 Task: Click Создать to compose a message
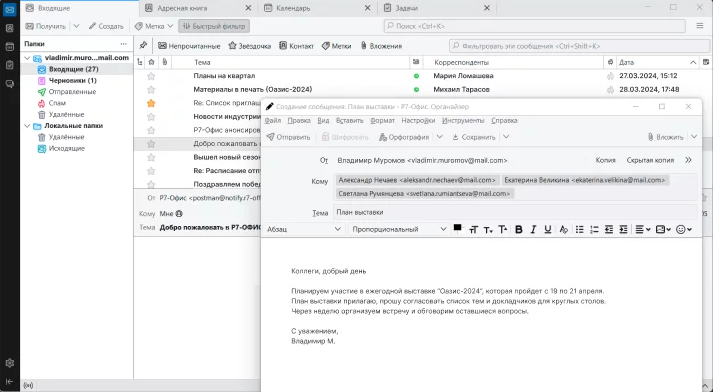tap(106, 26)
